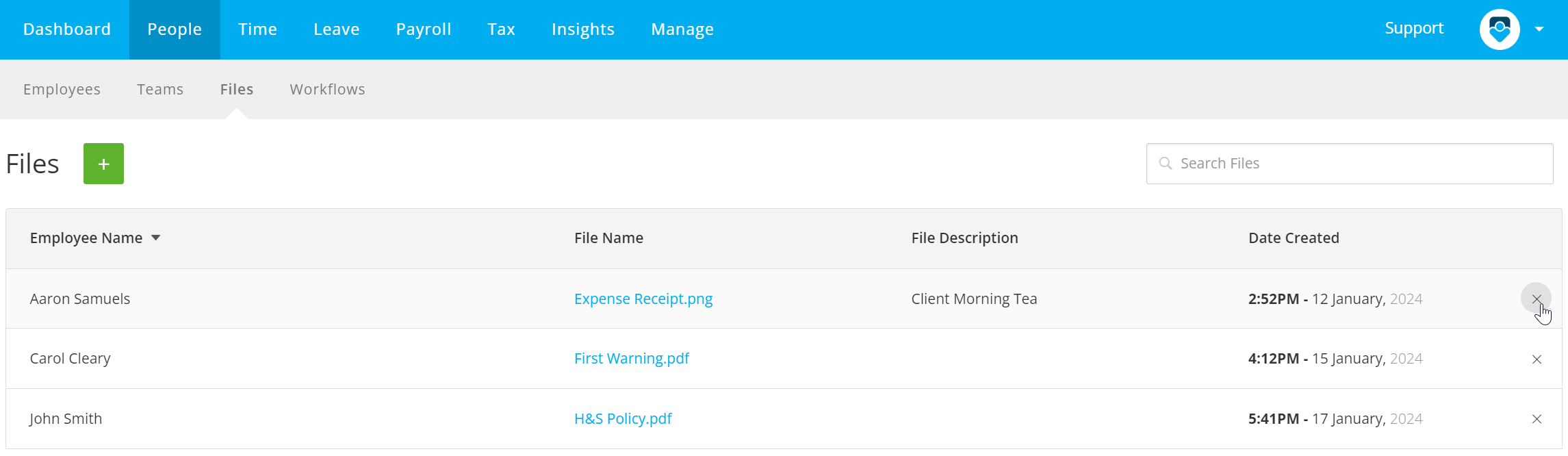This screenshot has height=456, width=1568.
Task: Open the Dashboard menu
Action: [x=67, y=29]
